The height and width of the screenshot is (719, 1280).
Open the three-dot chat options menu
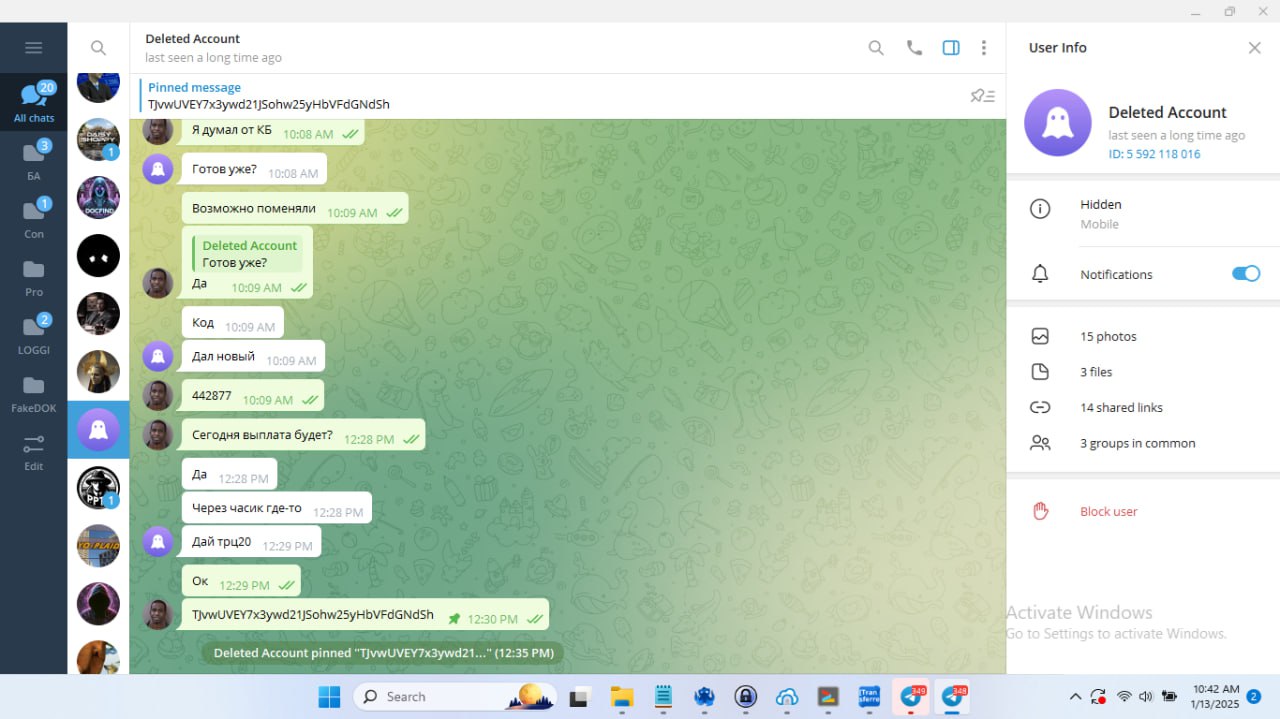(984, 47)
